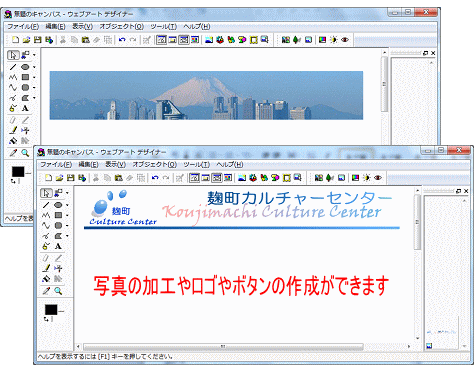Select Ellipse tool in back window toolbox
The height and width of the screenshot is (372, 475).
[x=25, y=67]
